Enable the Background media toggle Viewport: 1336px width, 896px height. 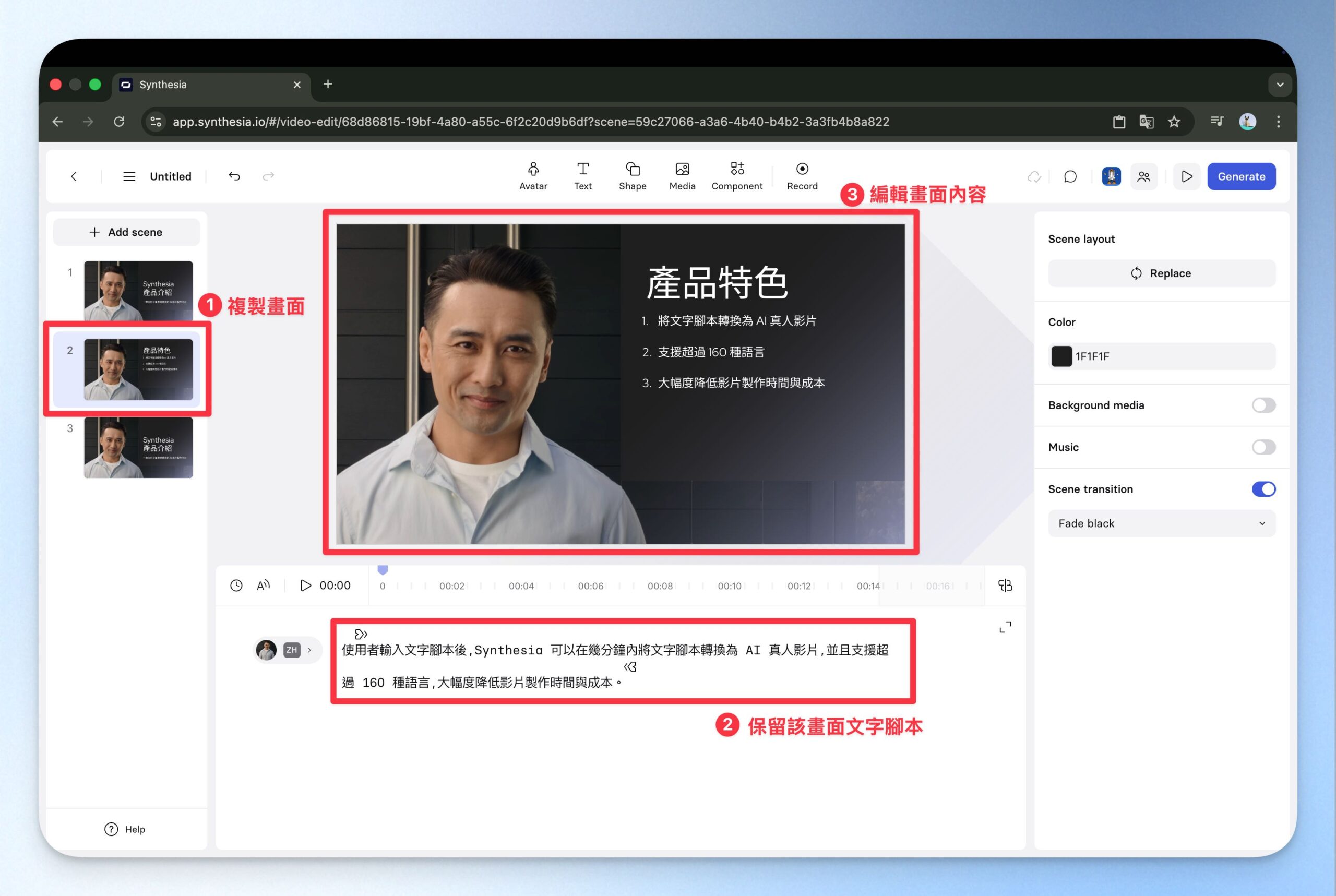1263,405
